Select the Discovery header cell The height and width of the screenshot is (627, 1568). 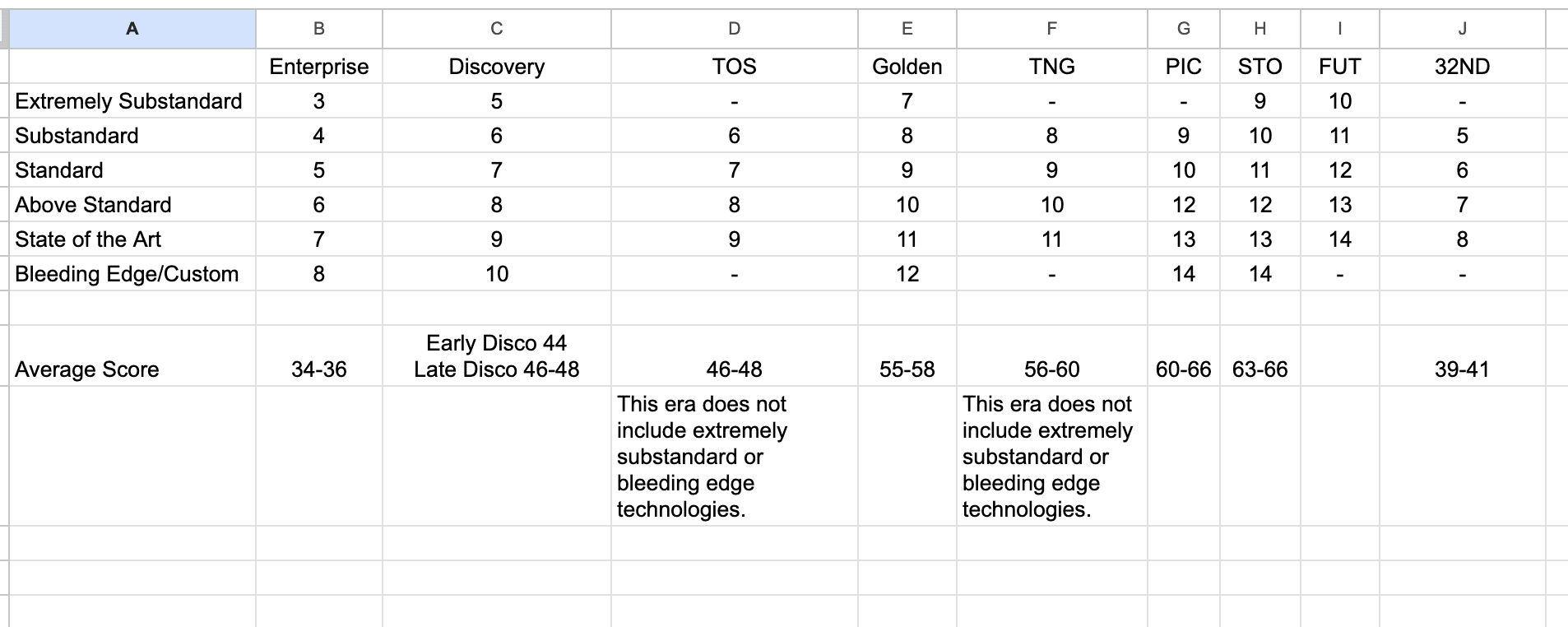496,67
